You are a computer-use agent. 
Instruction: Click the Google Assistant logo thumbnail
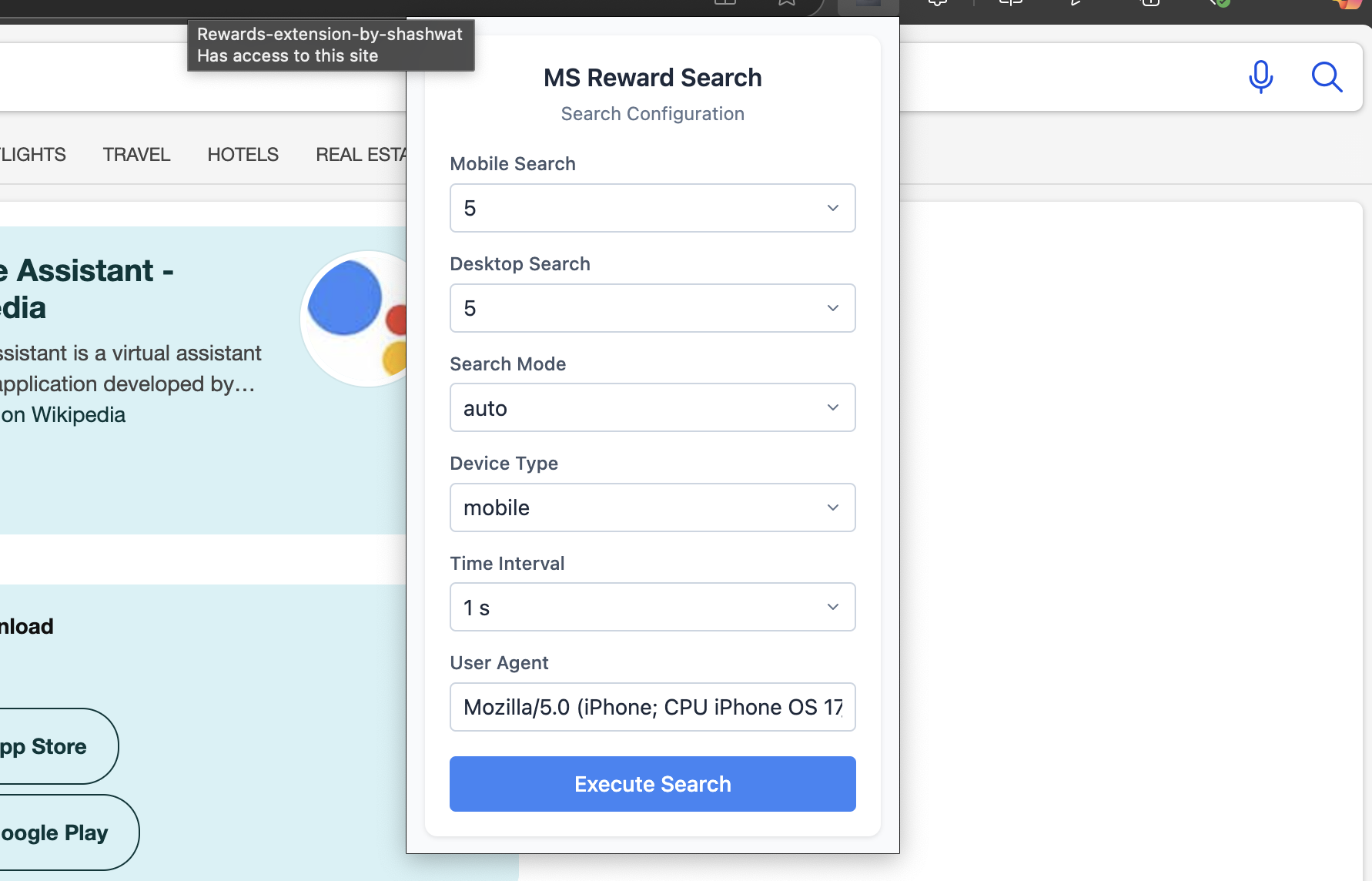tap(354, 319)
